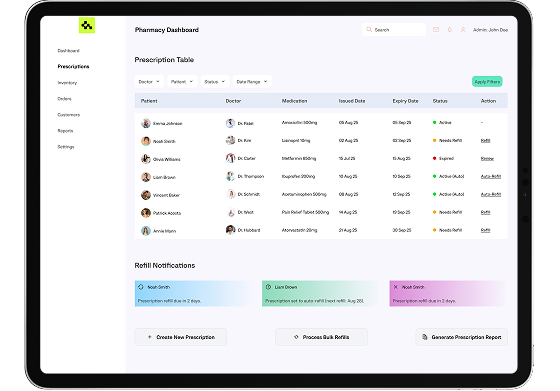Open the Date Range filter dropdown
The height and width of the screenshot is (391, 560).
click(252, 81)
